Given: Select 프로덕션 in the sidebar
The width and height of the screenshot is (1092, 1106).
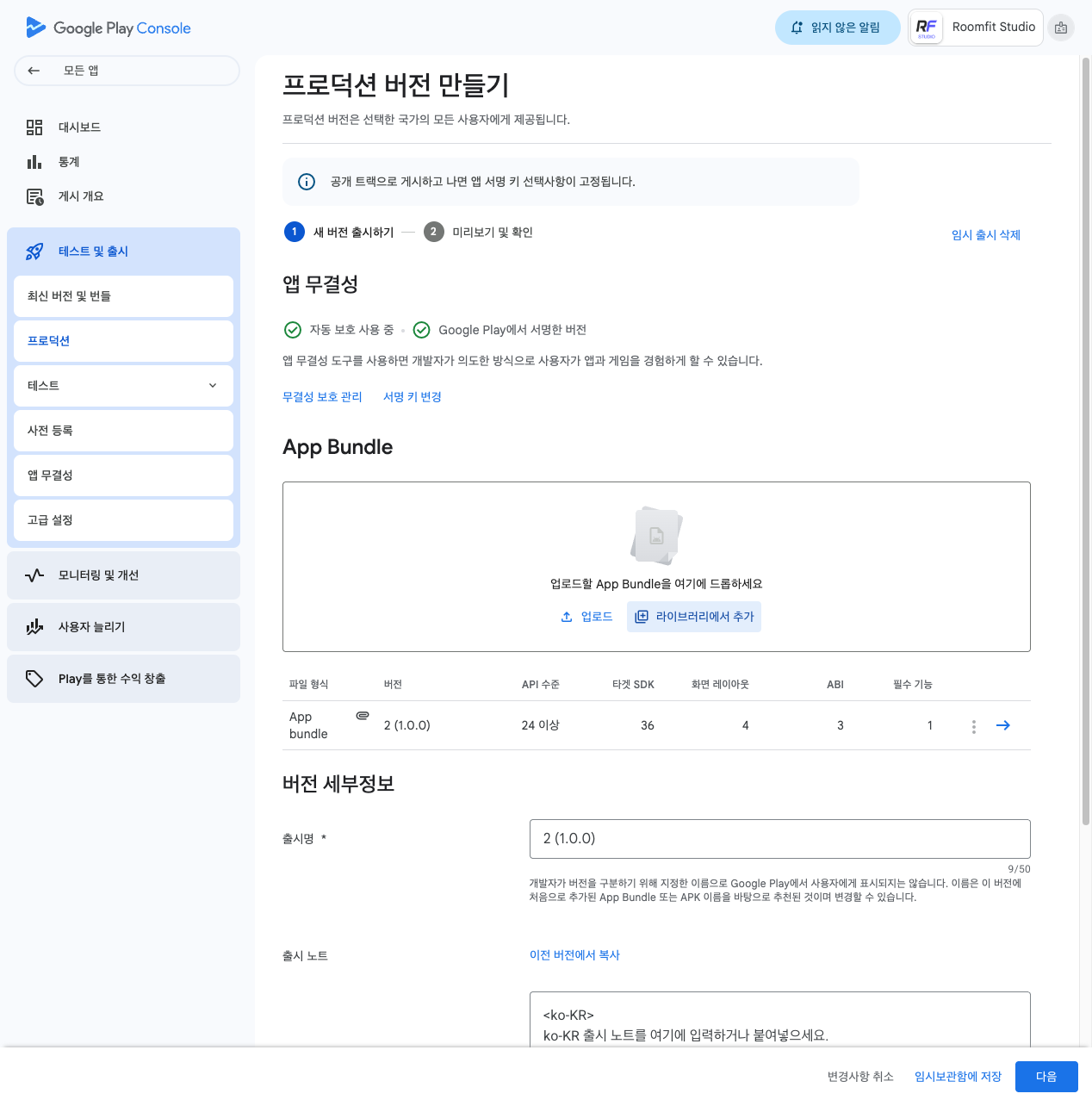Looking at the screenshot, I should (x=123, y=341).
